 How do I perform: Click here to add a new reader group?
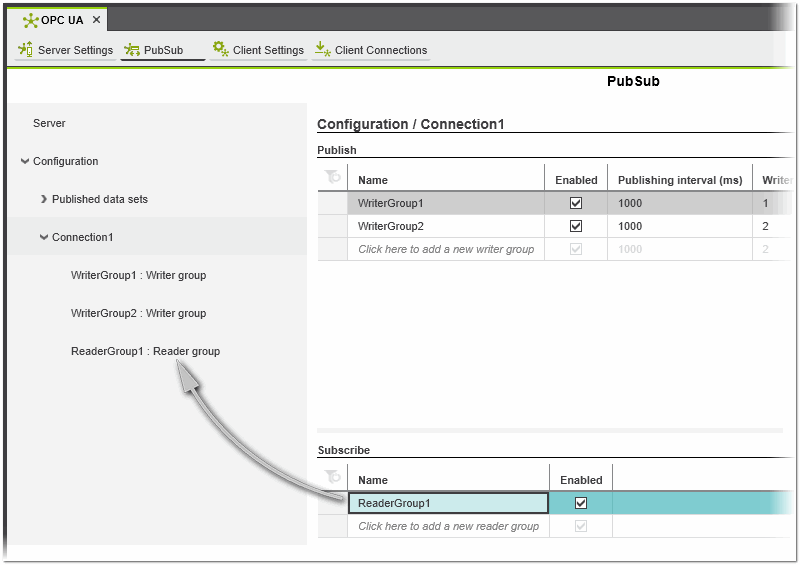click(448, 526)
